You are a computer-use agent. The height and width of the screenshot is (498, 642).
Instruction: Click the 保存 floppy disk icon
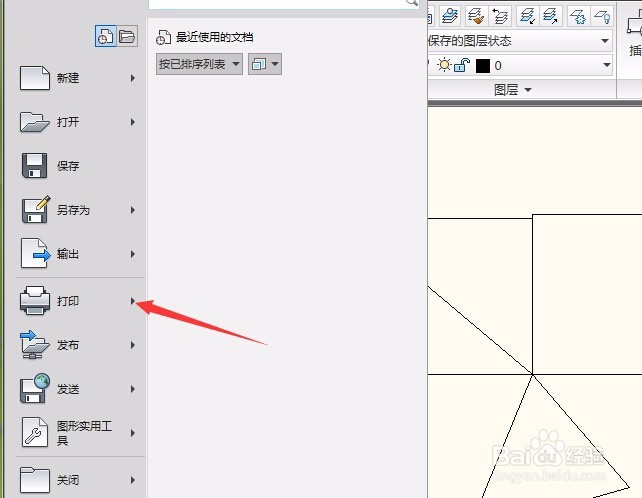click(x=34, y=165)
